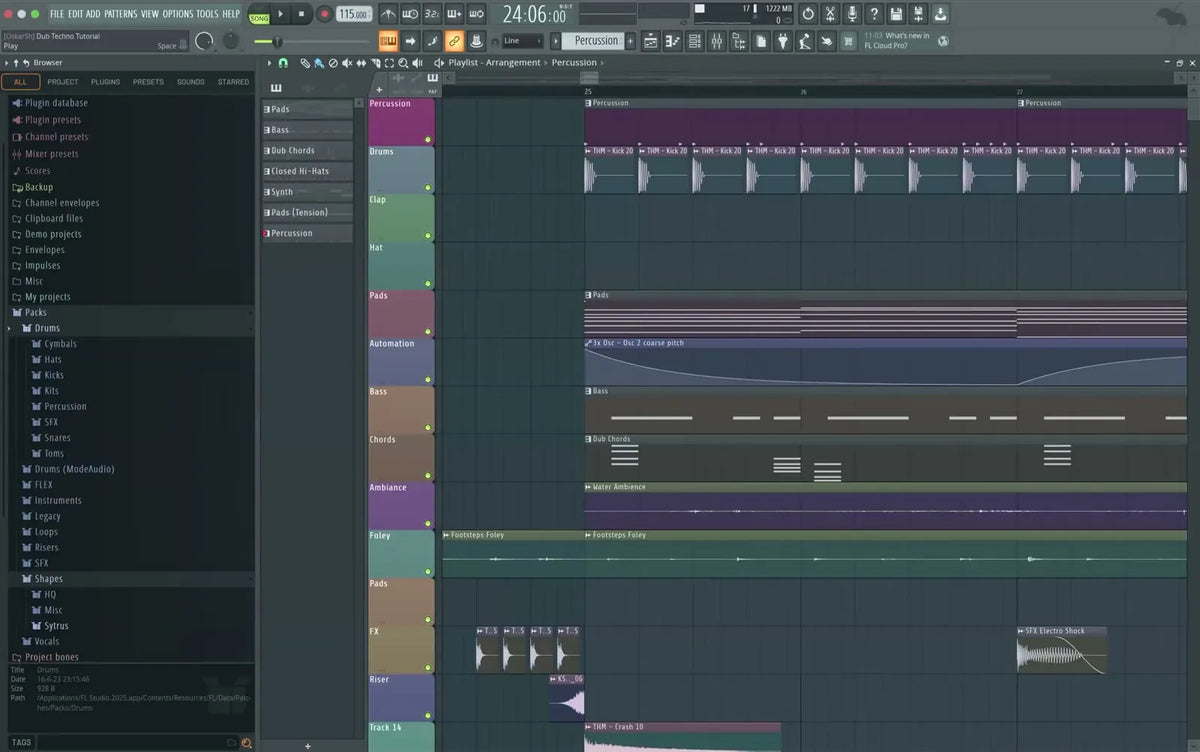
Task: Select the Paint brush tool in Playlist
Action: (319, 63)
